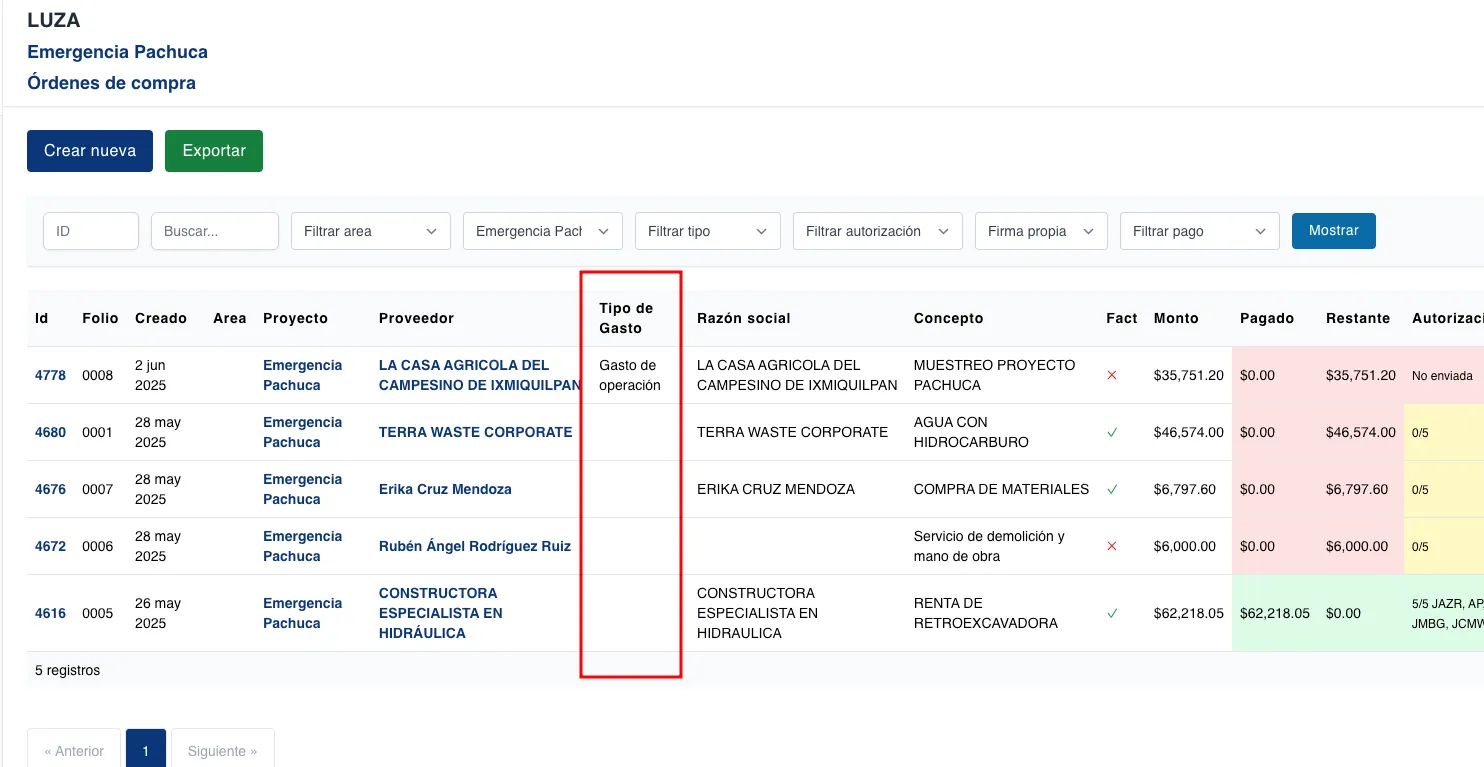Click green checkmark Fact icon for order 4680
Viewport: 1484px width, 767px height.
point(1111,433)
